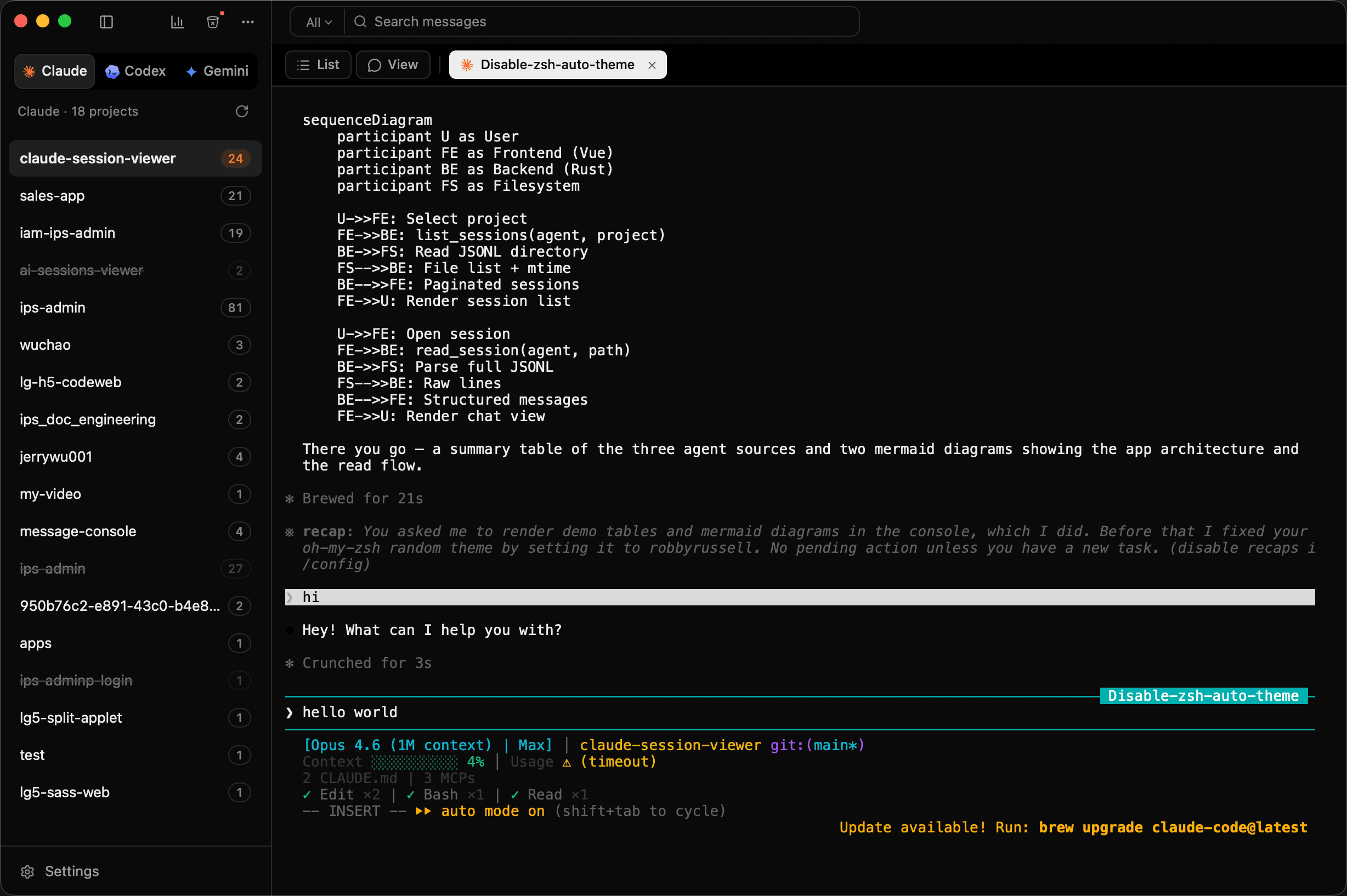Viewport: 1347px width, 896px height.
Task: Click 'Hey! What can I help you with?'
Action: (x=432, y=630)
